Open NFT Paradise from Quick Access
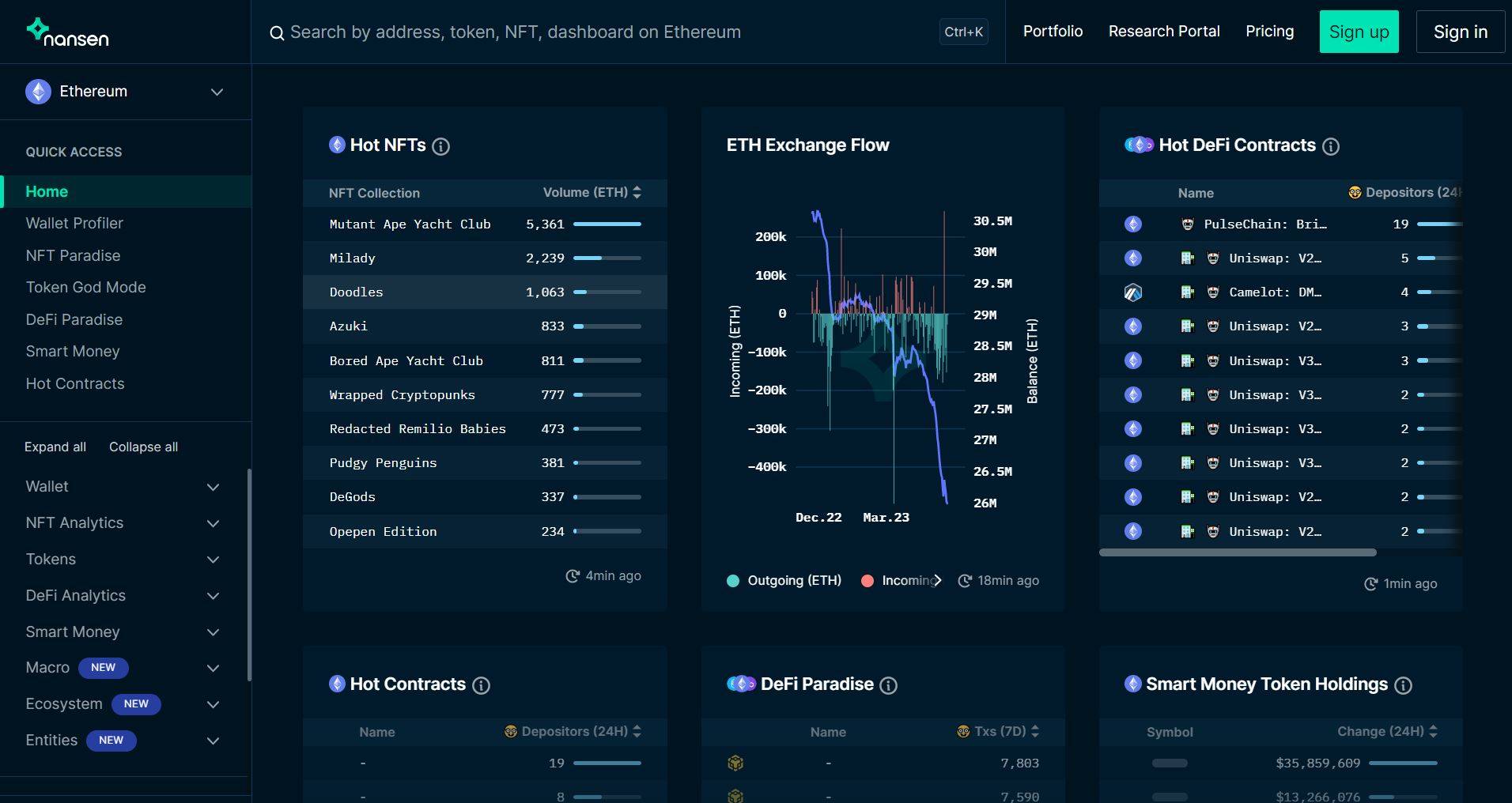The width and height of the screenshot is (1512, 803). pos(73,255)
